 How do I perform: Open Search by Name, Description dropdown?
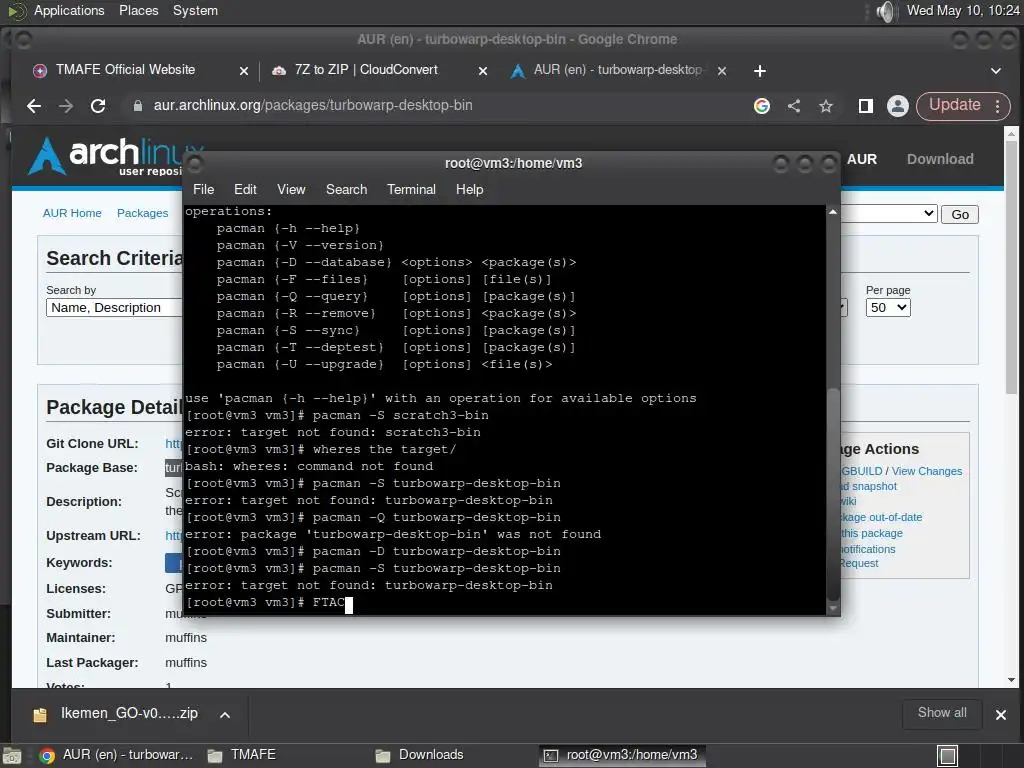pos(114,308)
